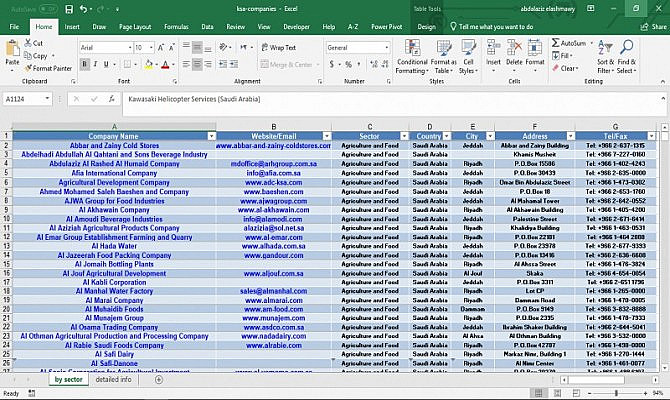Decrease indent of cell
Image resolution: width=670 pixels, height=400 pixels.
[223, 65]
